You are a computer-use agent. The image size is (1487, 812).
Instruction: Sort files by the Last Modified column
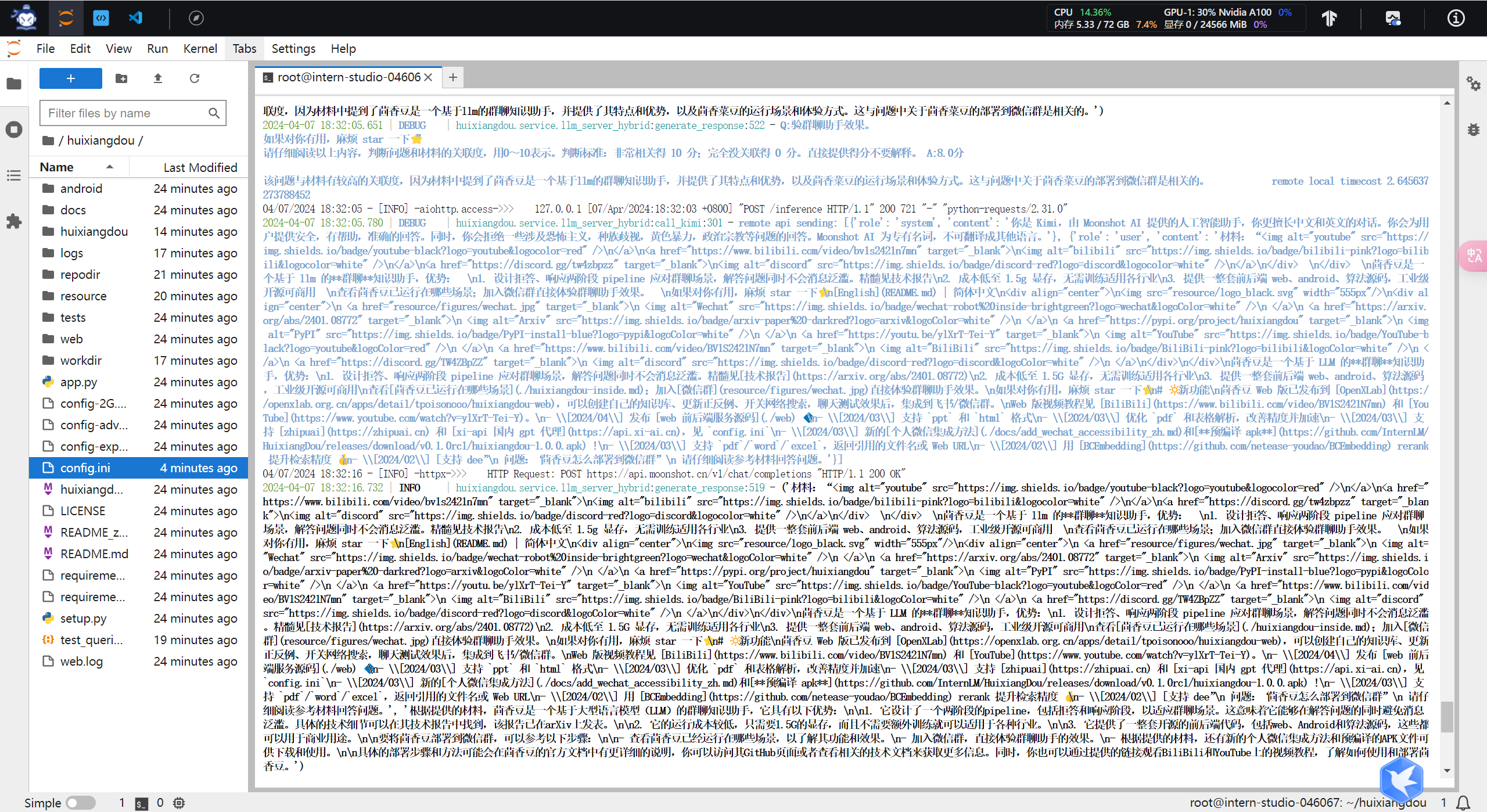pyautogui.click(x=200, y=167)
